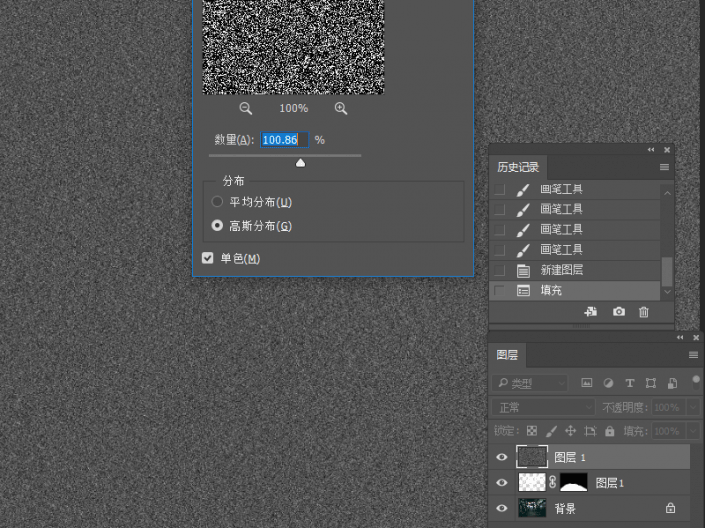
Task: Hide the 背景 background layer
Action: coord(502,508)
